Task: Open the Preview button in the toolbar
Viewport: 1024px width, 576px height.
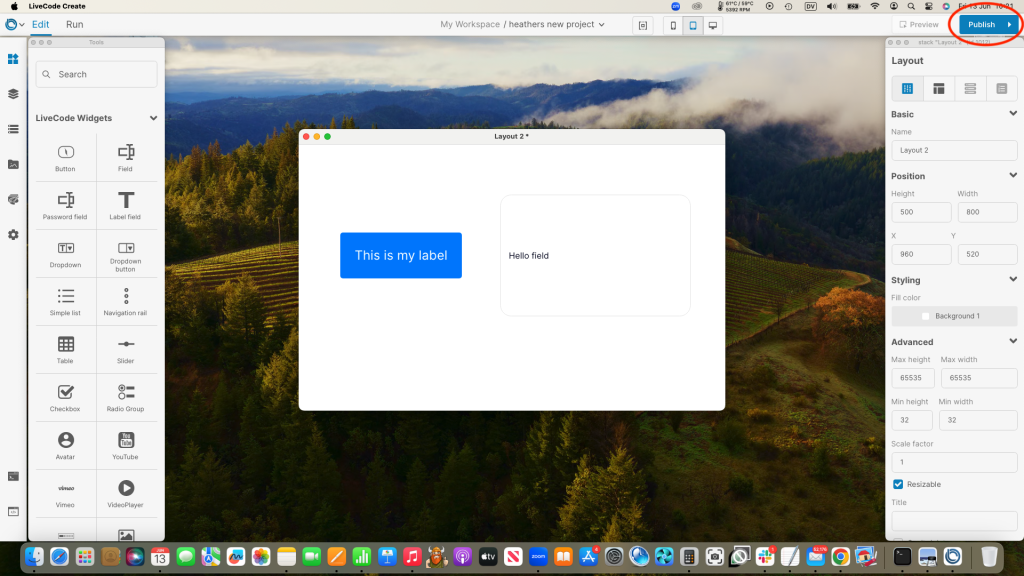Action: (x=923, y=25)
